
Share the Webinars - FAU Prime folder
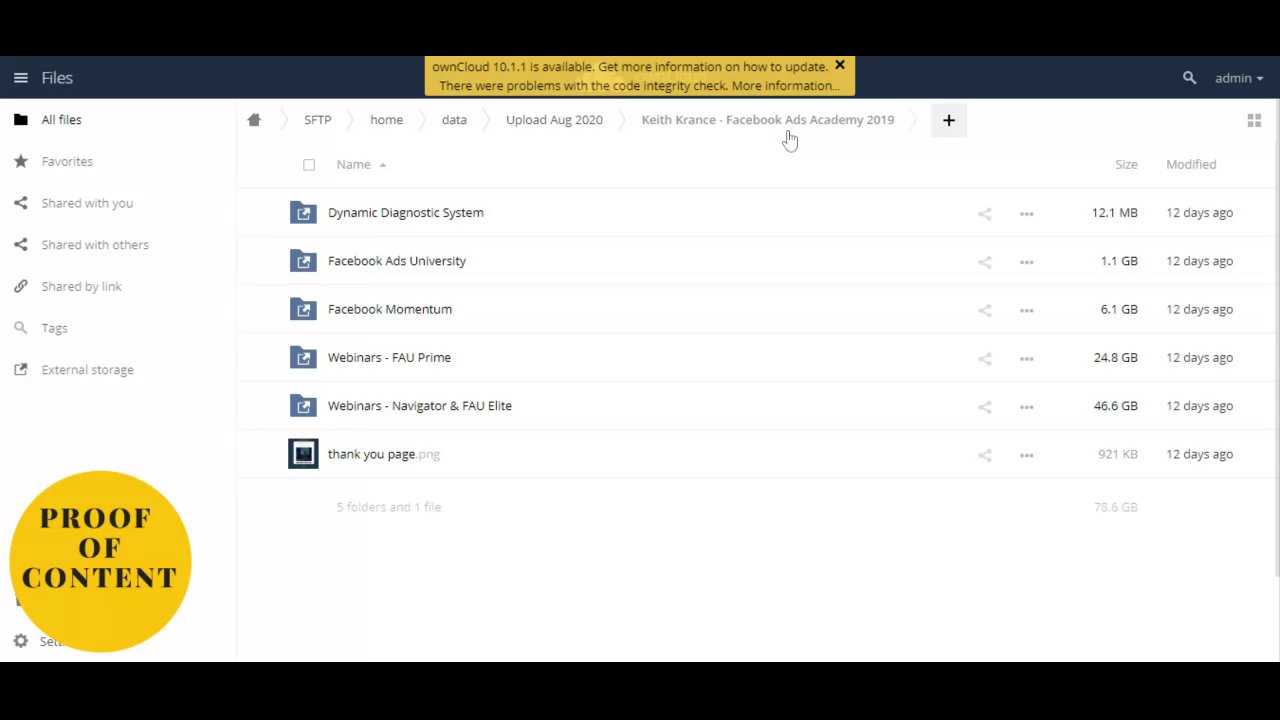[x=985, y=358]
